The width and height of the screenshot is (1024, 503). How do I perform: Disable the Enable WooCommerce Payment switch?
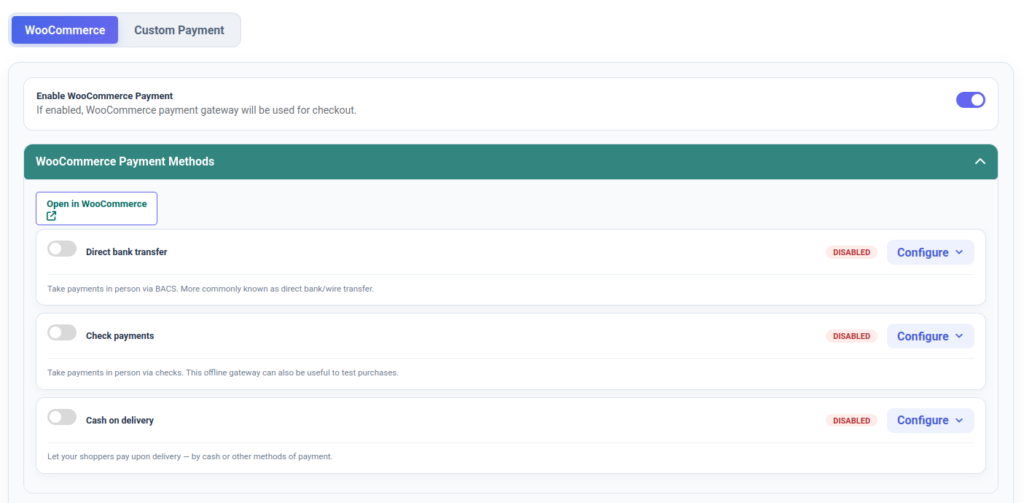(970, 100)
